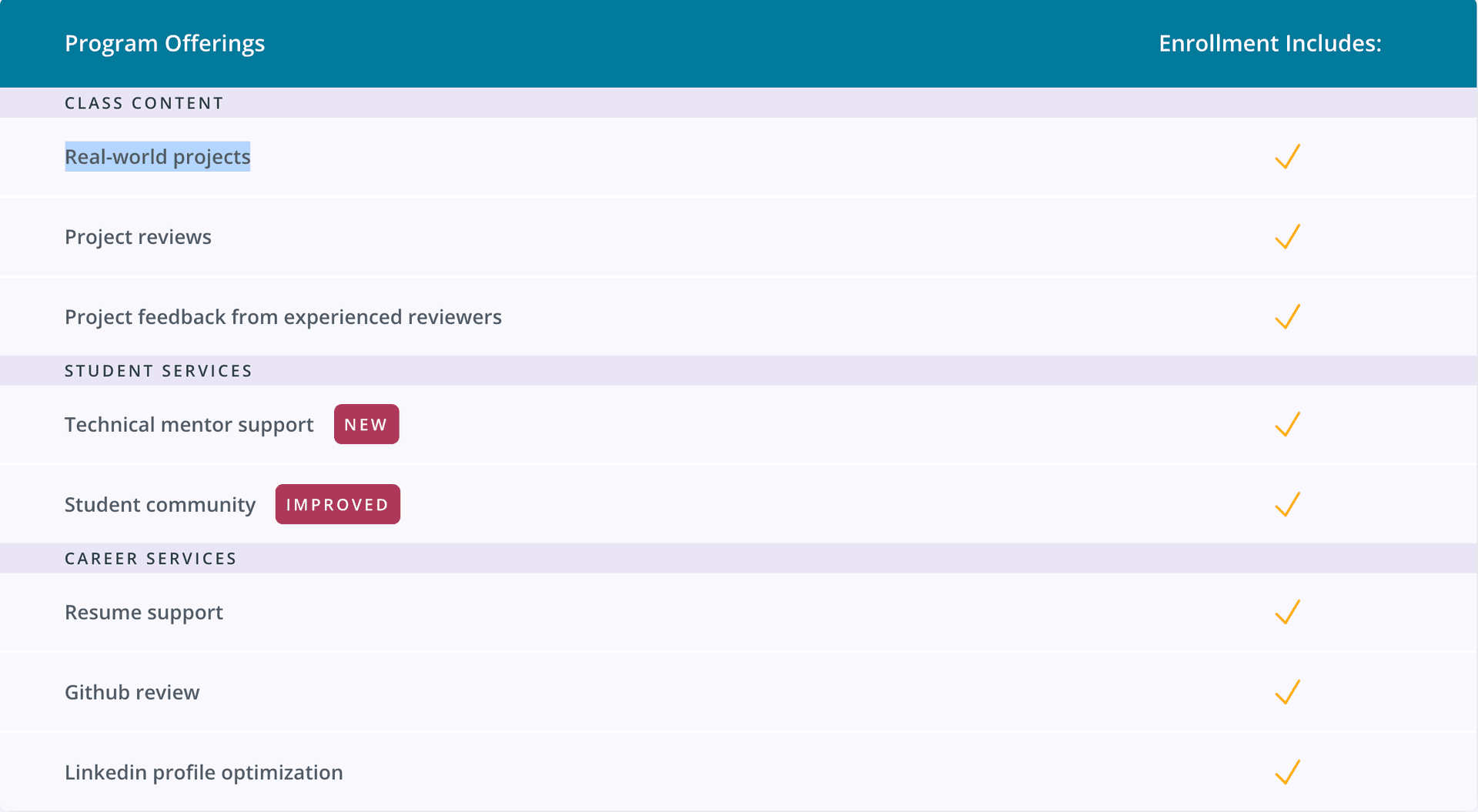1478x812 pixels.
Task: Click Project feedback from experienced reviewers text
Action: coord(283,317)
